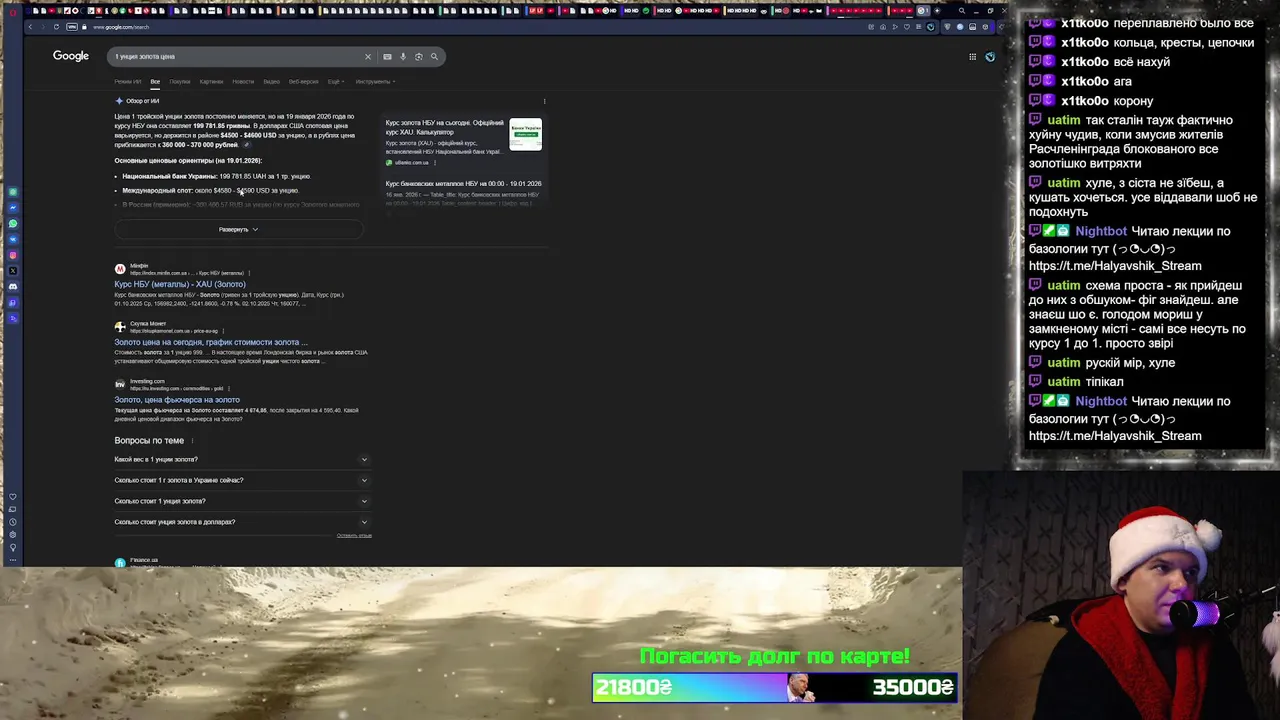The height and width of the screenshot is (720, 1280).
Task: Click the Google logo
Action: click(71, 56)
